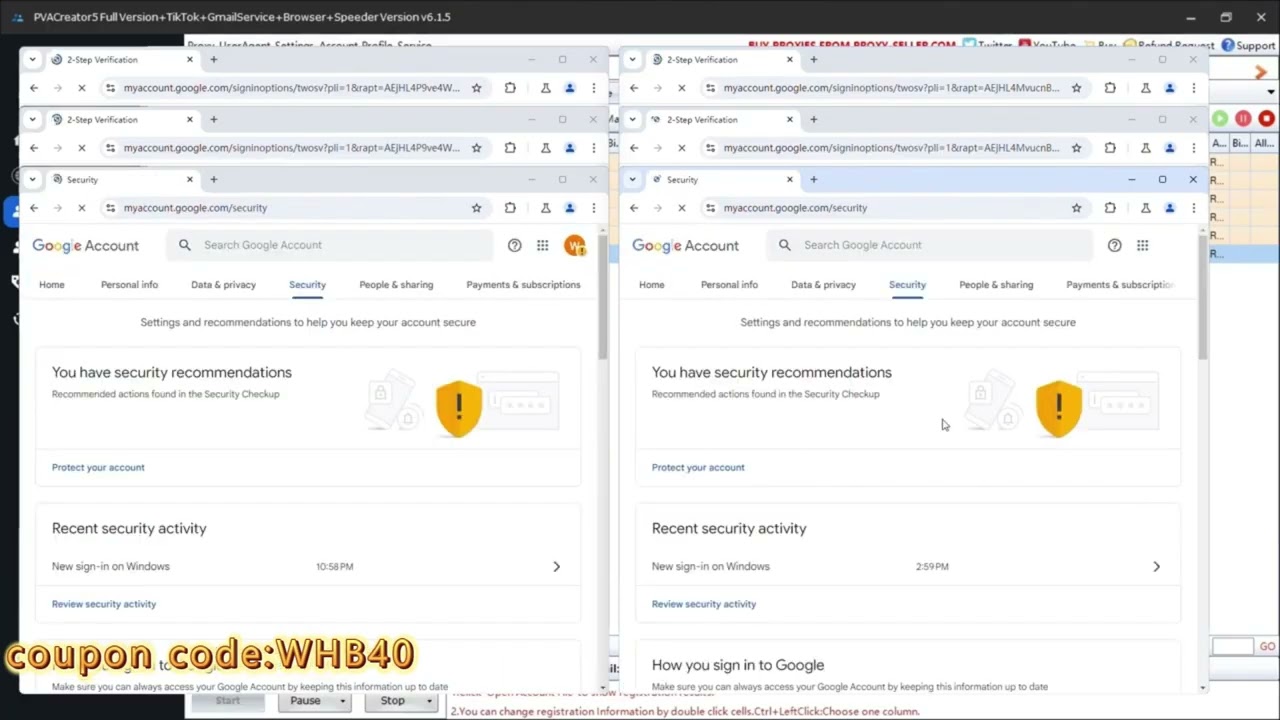The image size is (1280, 720).
Task: Open new tab in left Security window
Action: click(x=213, y=180)
